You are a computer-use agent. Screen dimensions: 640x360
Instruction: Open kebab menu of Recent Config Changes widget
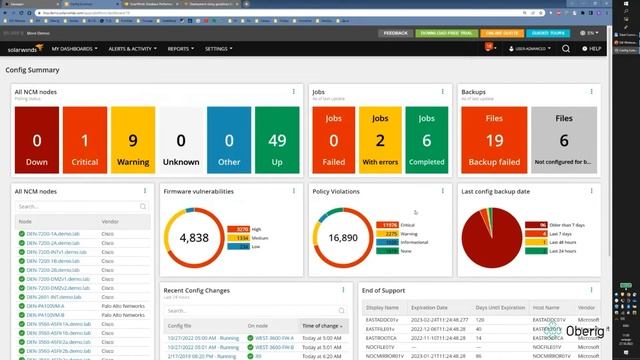343,290
